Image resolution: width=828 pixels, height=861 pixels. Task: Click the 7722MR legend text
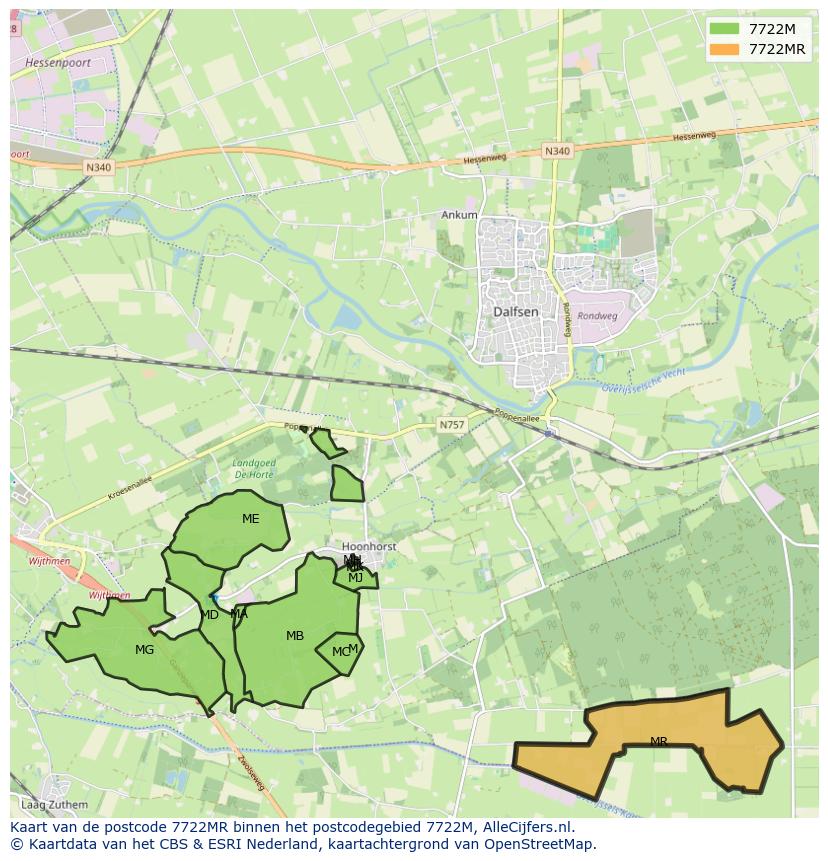[x=777, y=49]
